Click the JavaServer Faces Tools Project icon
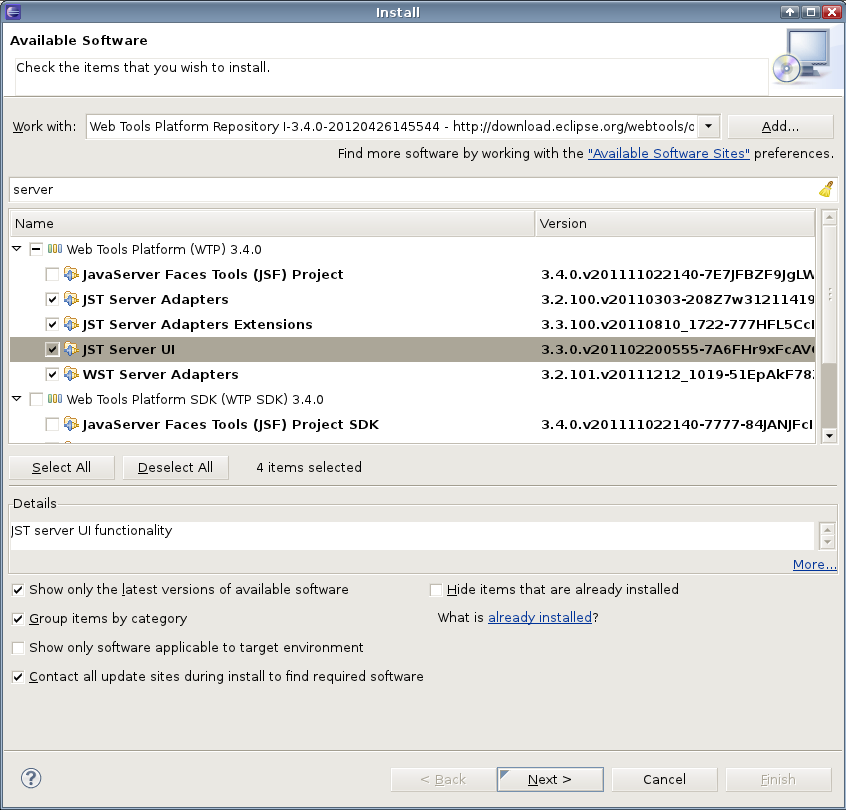The width and height of the screenshot is (846, 810). point(71,274)
